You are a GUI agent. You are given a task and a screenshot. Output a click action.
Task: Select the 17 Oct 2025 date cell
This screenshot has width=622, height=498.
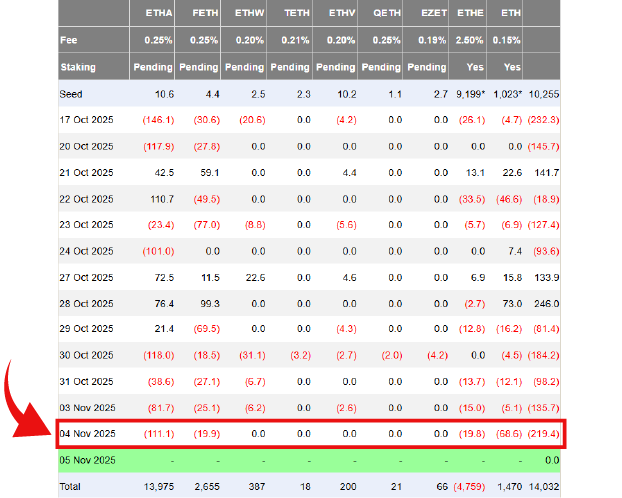point(88,119)
